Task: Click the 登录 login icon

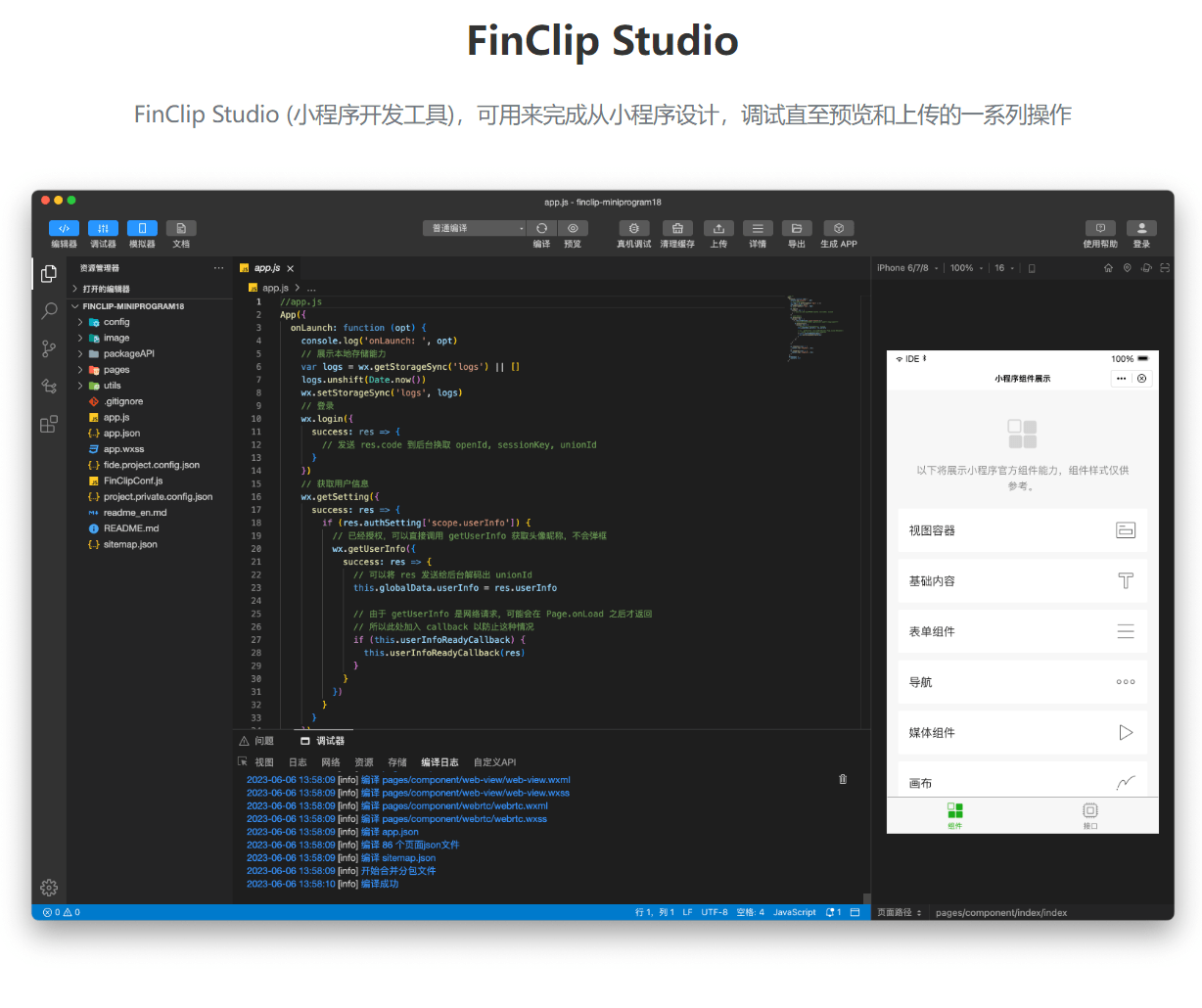Action: (x=1141, y=228)
